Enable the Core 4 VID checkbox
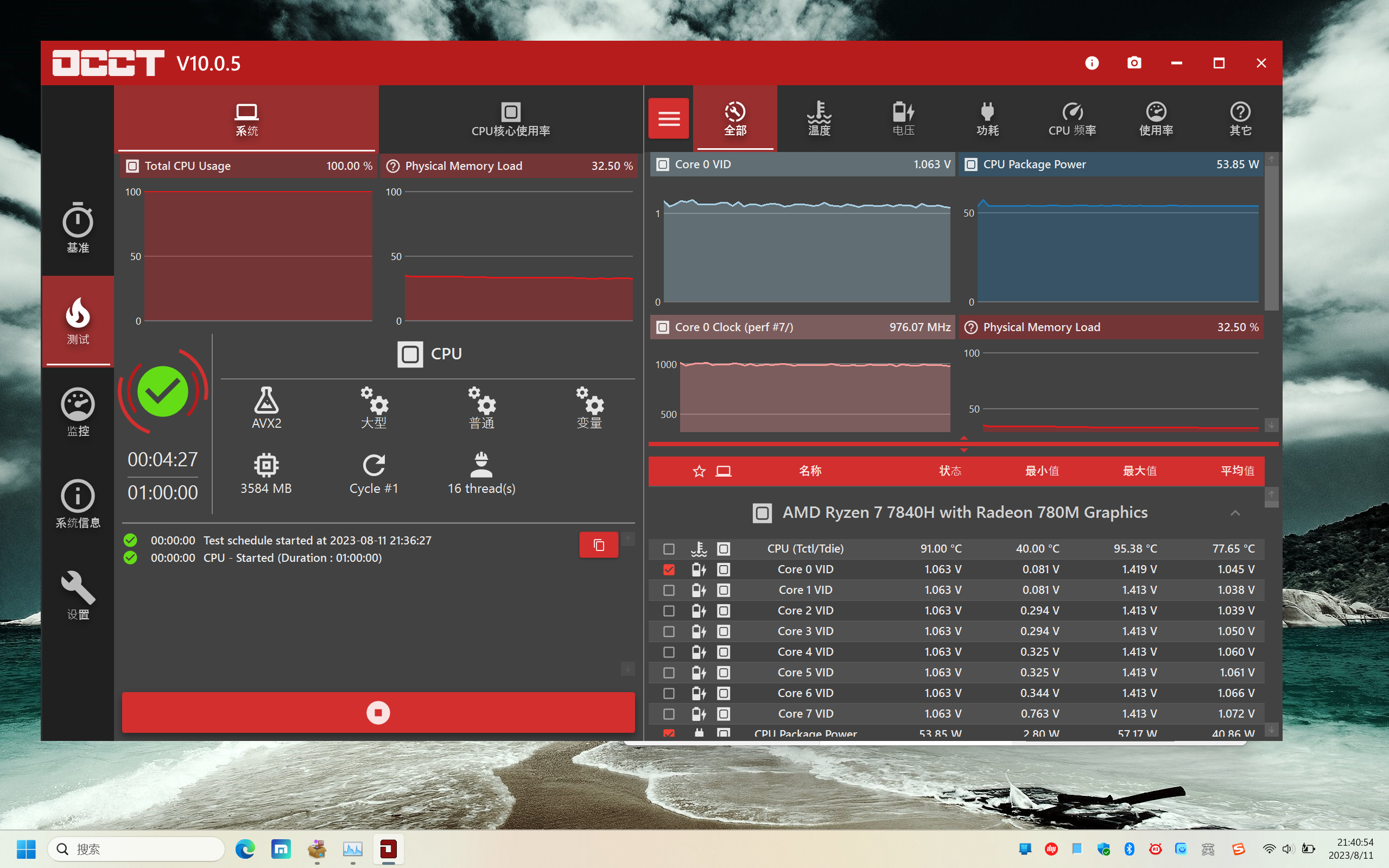The height and width of the screenshot is (868, 1389). pyautogui.click(x=669, y=652)
